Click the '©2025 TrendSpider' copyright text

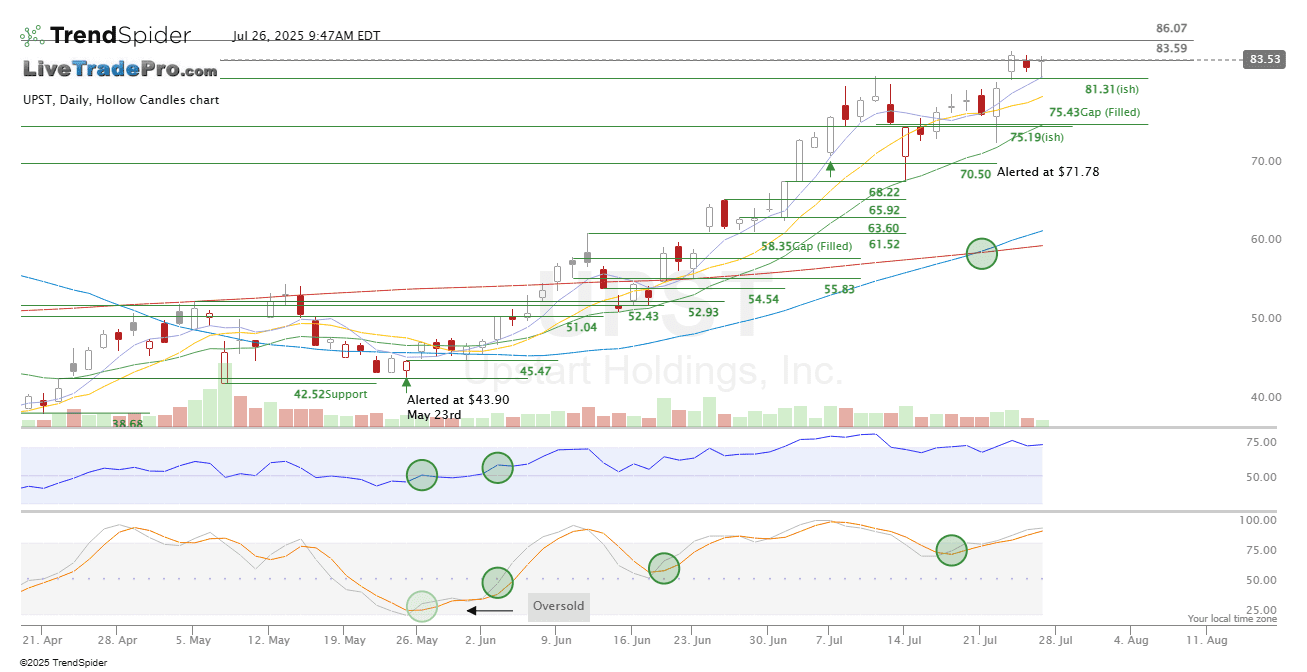64,662
